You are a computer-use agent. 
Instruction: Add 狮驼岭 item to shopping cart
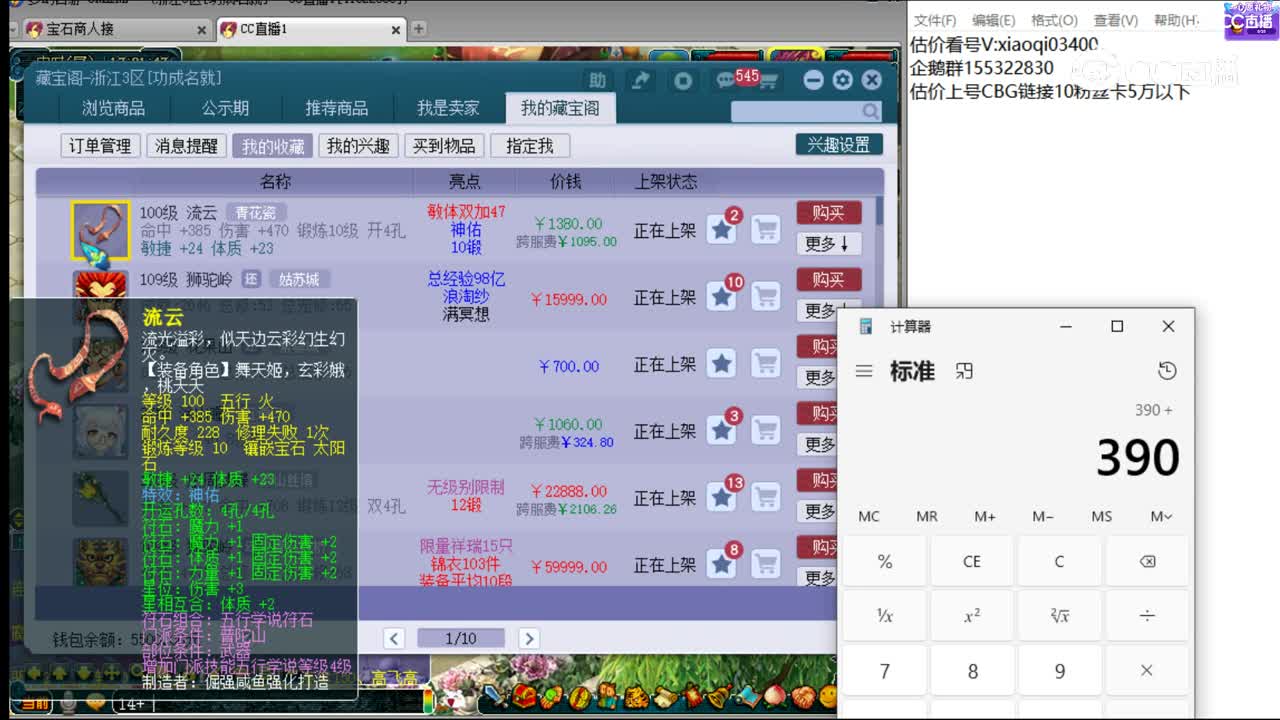pyautogui.click(x=766, y=297)
